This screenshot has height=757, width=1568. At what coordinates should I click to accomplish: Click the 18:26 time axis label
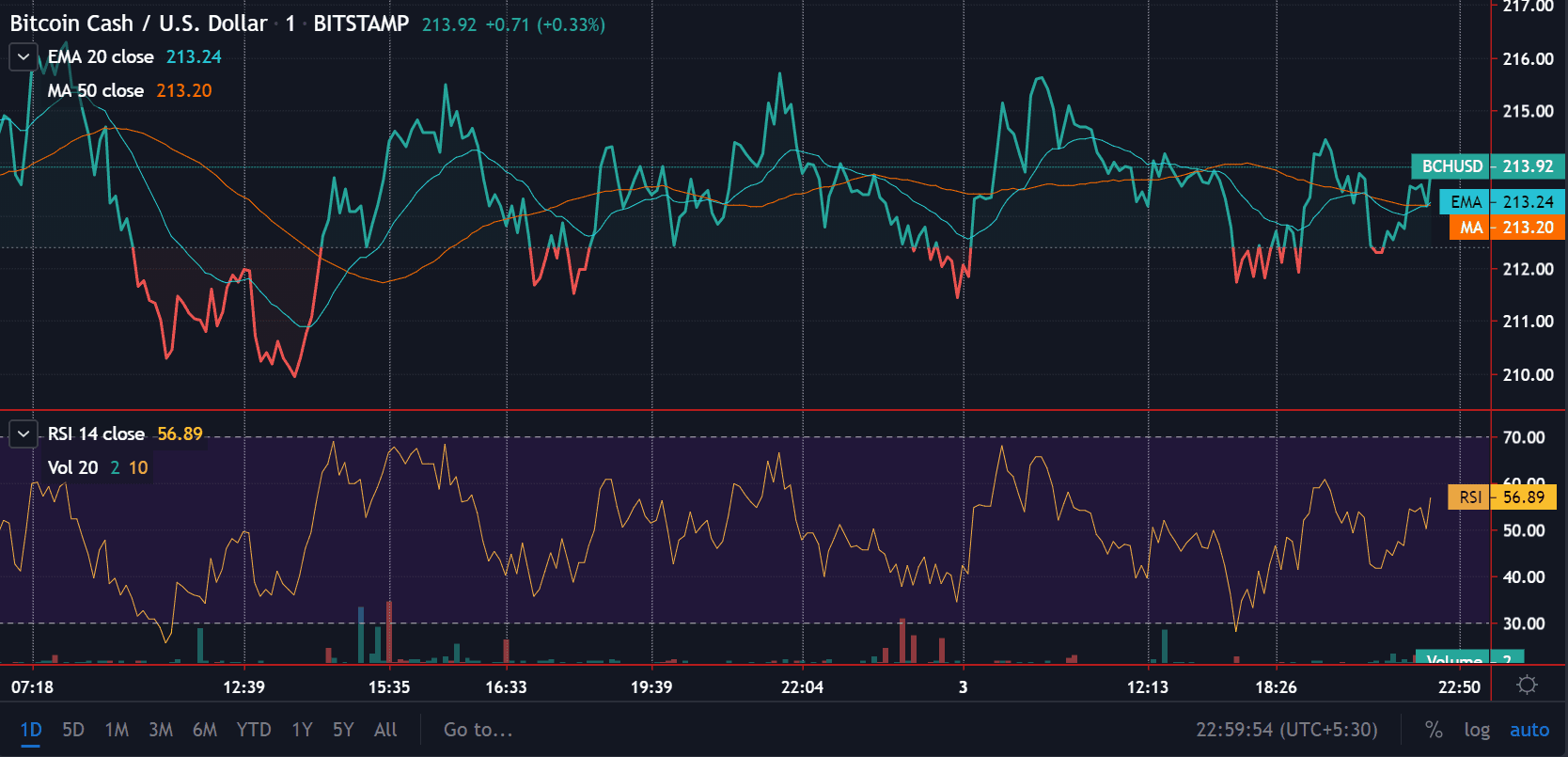coord(1276,687)
